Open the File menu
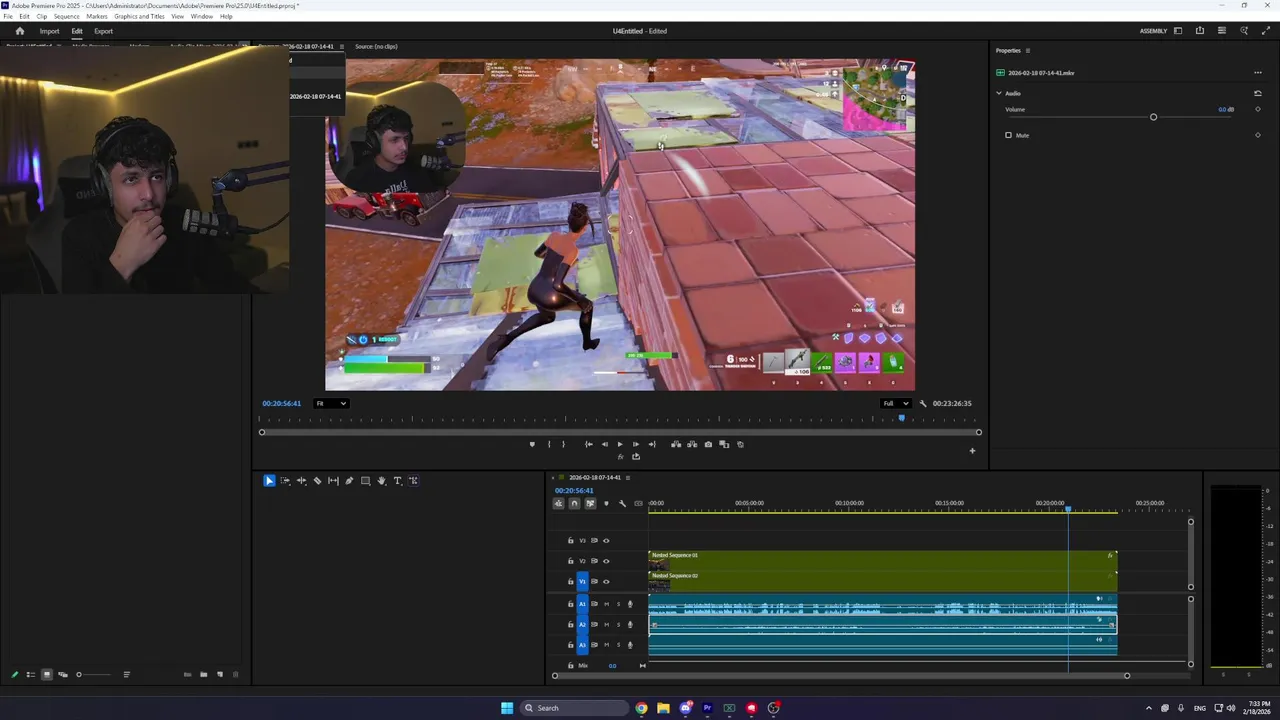The width and height of the screenshot is (1280, 720). 8,17
